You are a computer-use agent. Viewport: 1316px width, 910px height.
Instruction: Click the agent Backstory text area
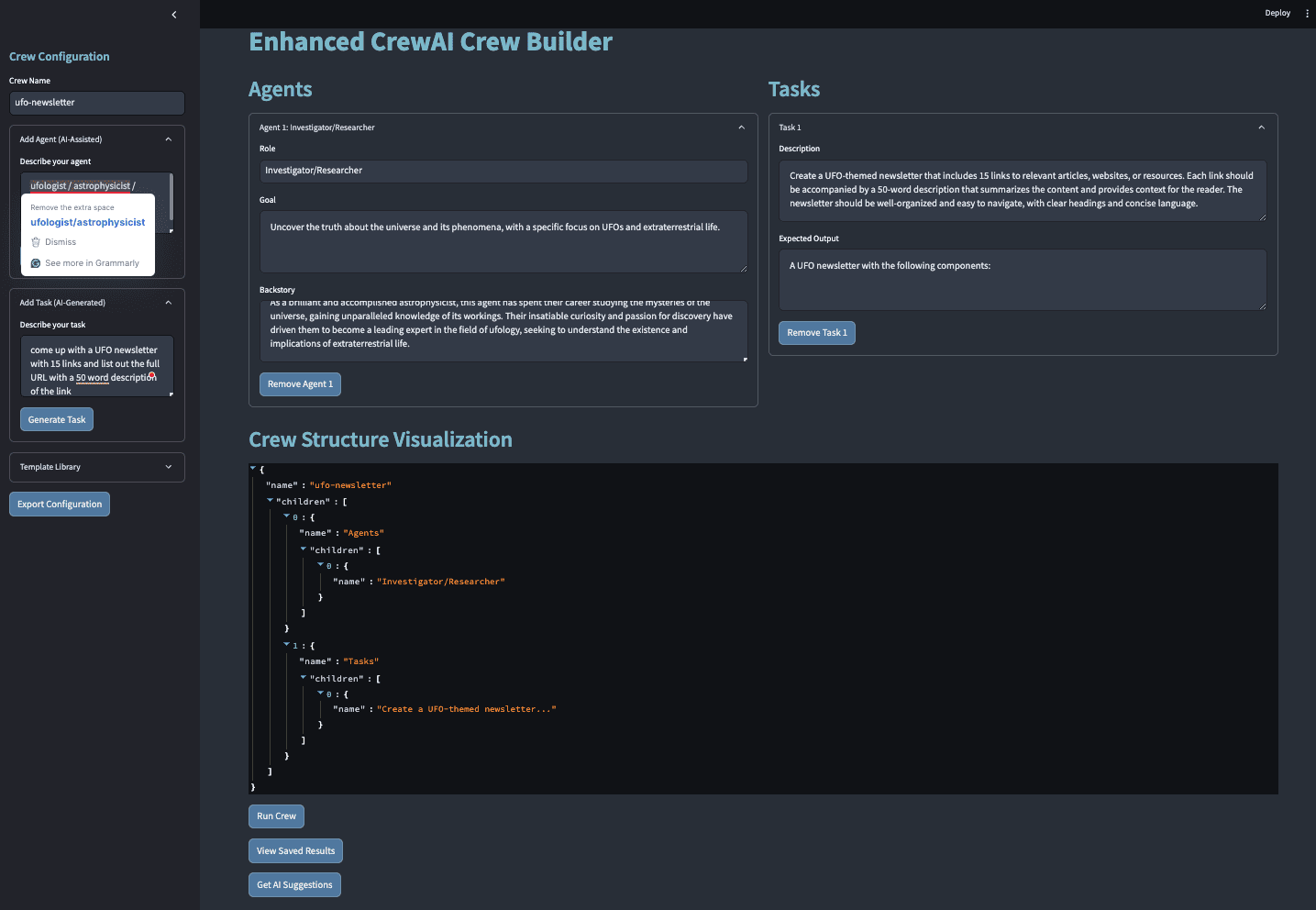[503, 331]
